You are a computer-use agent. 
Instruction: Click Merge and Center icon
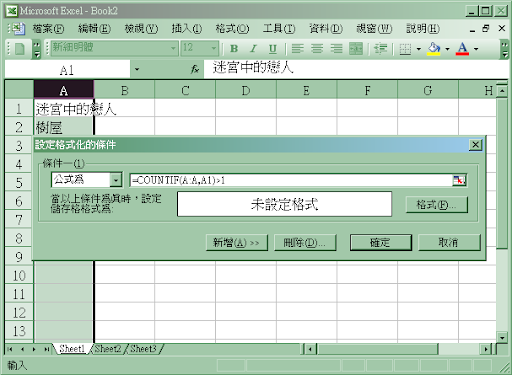pyautogui.click(x=356, y=49)
